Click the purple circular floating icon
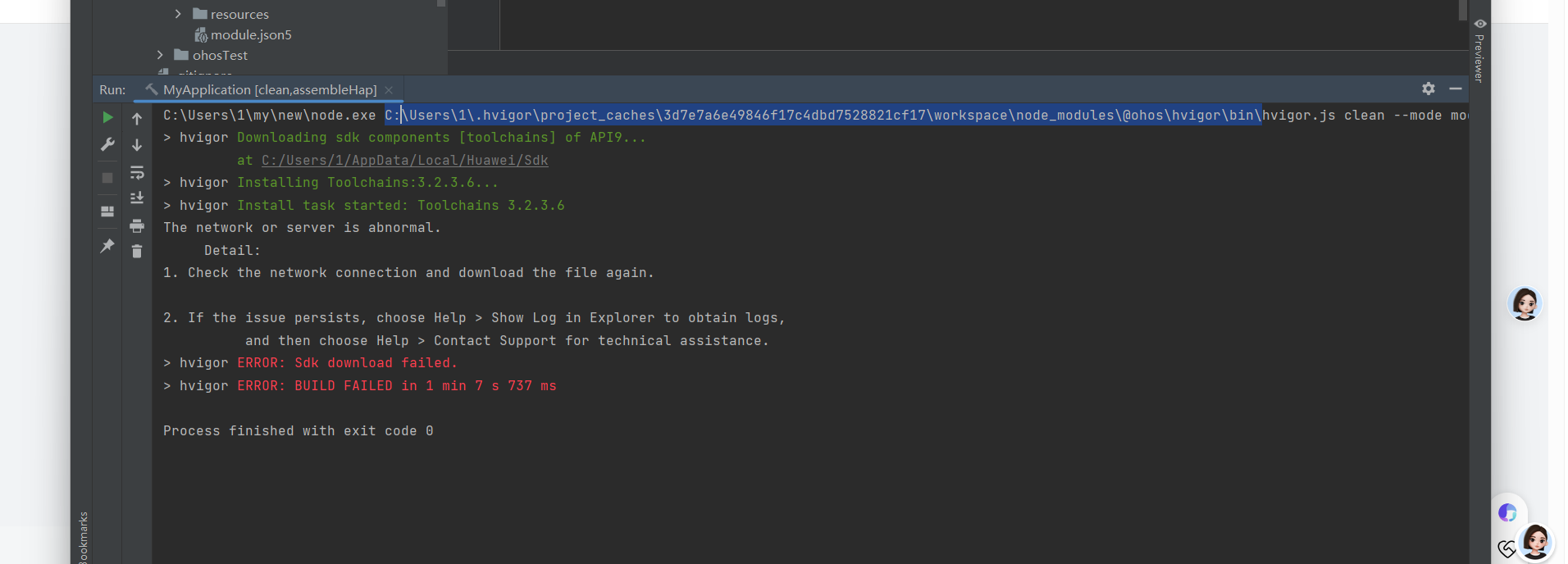The image size is (1568, 564). pos(1507,512)
